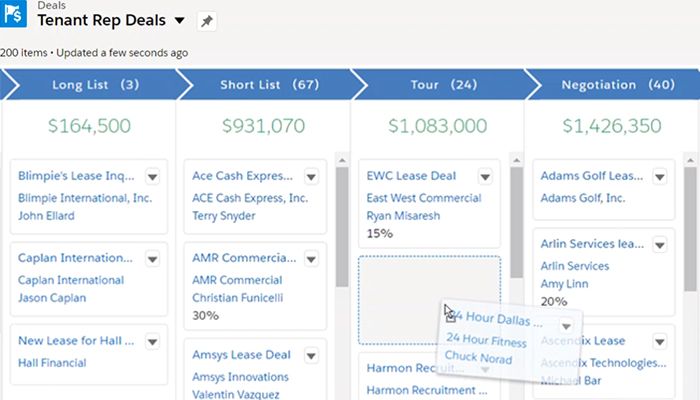Show actions for the Caplan International deal card
Screen dimensions: 700x400
tap(152, 258)
